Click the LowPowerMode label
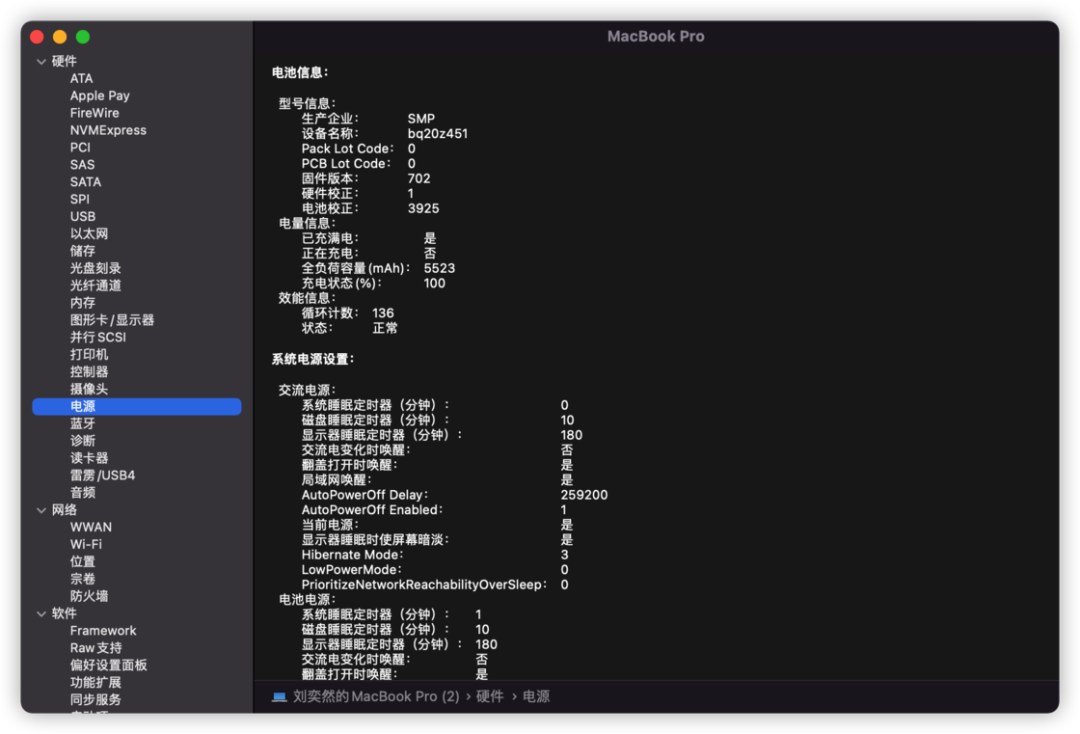1080x734 pixels. [x=351, y=569]
